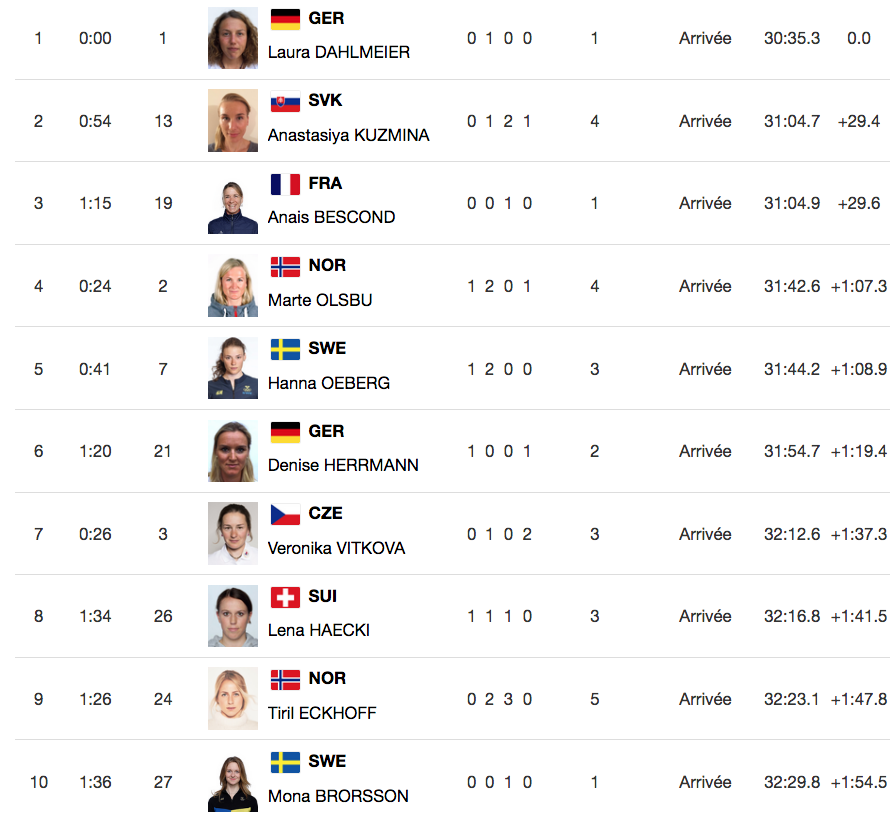Image resolution: width=890 pixels, height=822 pixels.
Task: Open Laura DAHLMEIER's profile photo
Action: (233, 38)
